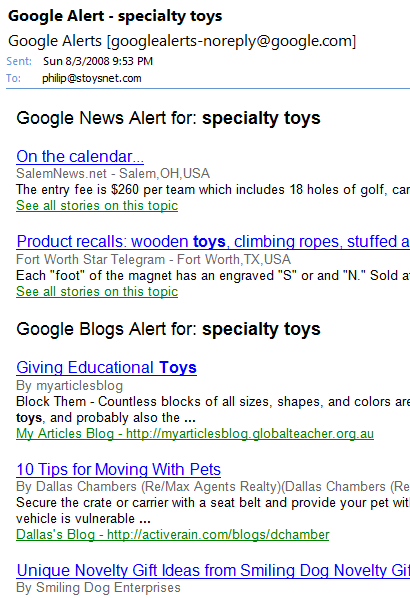Click 'By myarticlesblog' author text
Screen dimensions: 410x598
[69, 386]
